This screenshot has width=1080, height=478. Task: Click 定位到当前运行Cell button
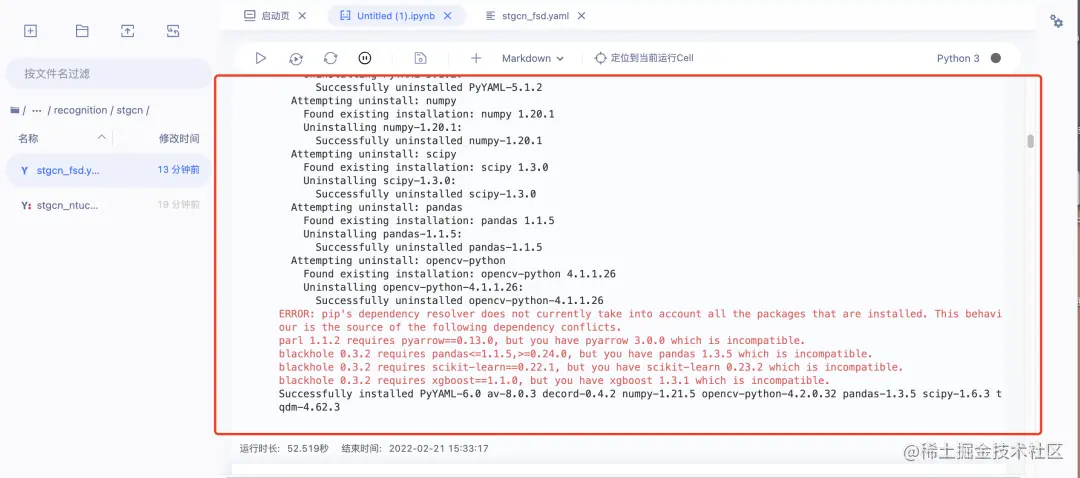point(644,59)
